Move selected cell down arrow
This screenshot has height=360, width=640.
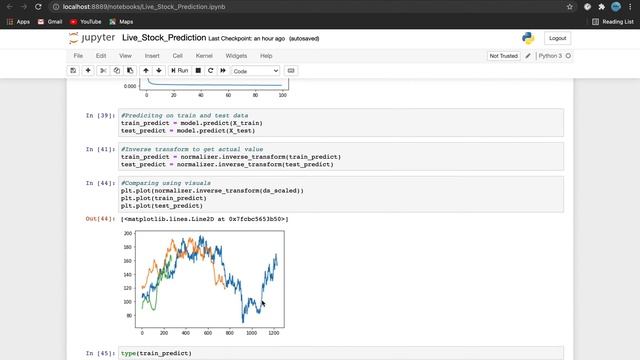tap(159, 71)
